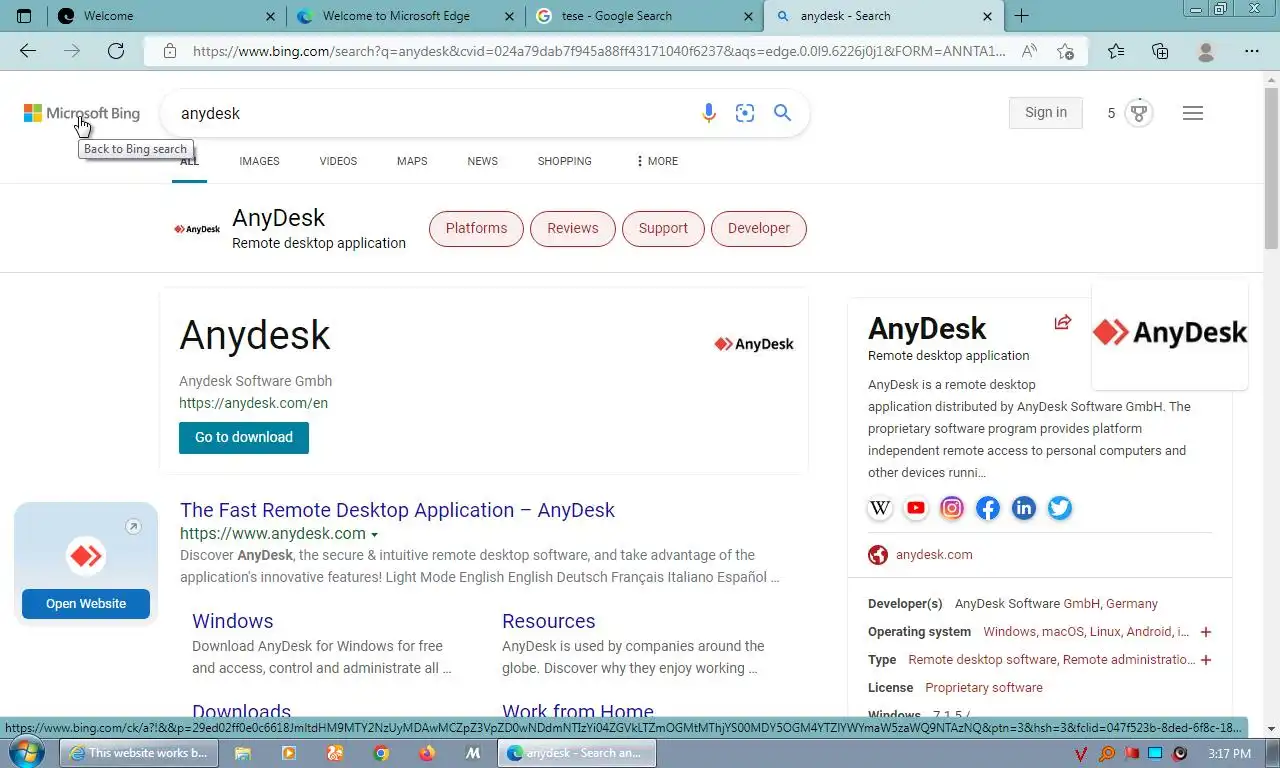Open the taskbar window 'This website works b...'
The height and width of the screenshot is (768, 1280).
click(x=141, y=753)
